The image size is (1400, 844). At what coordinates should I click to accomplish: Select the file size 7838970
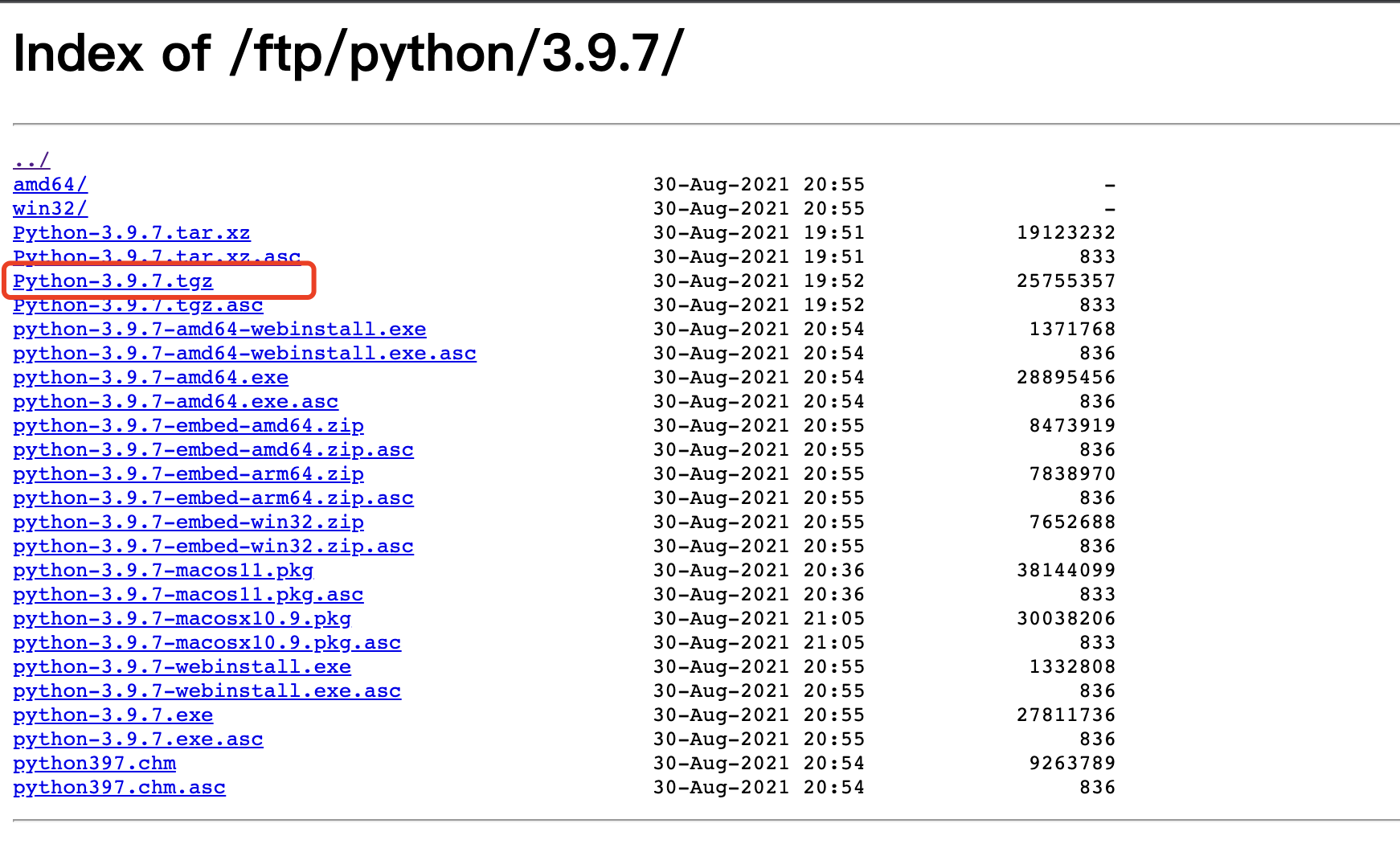coord(1072,473)
